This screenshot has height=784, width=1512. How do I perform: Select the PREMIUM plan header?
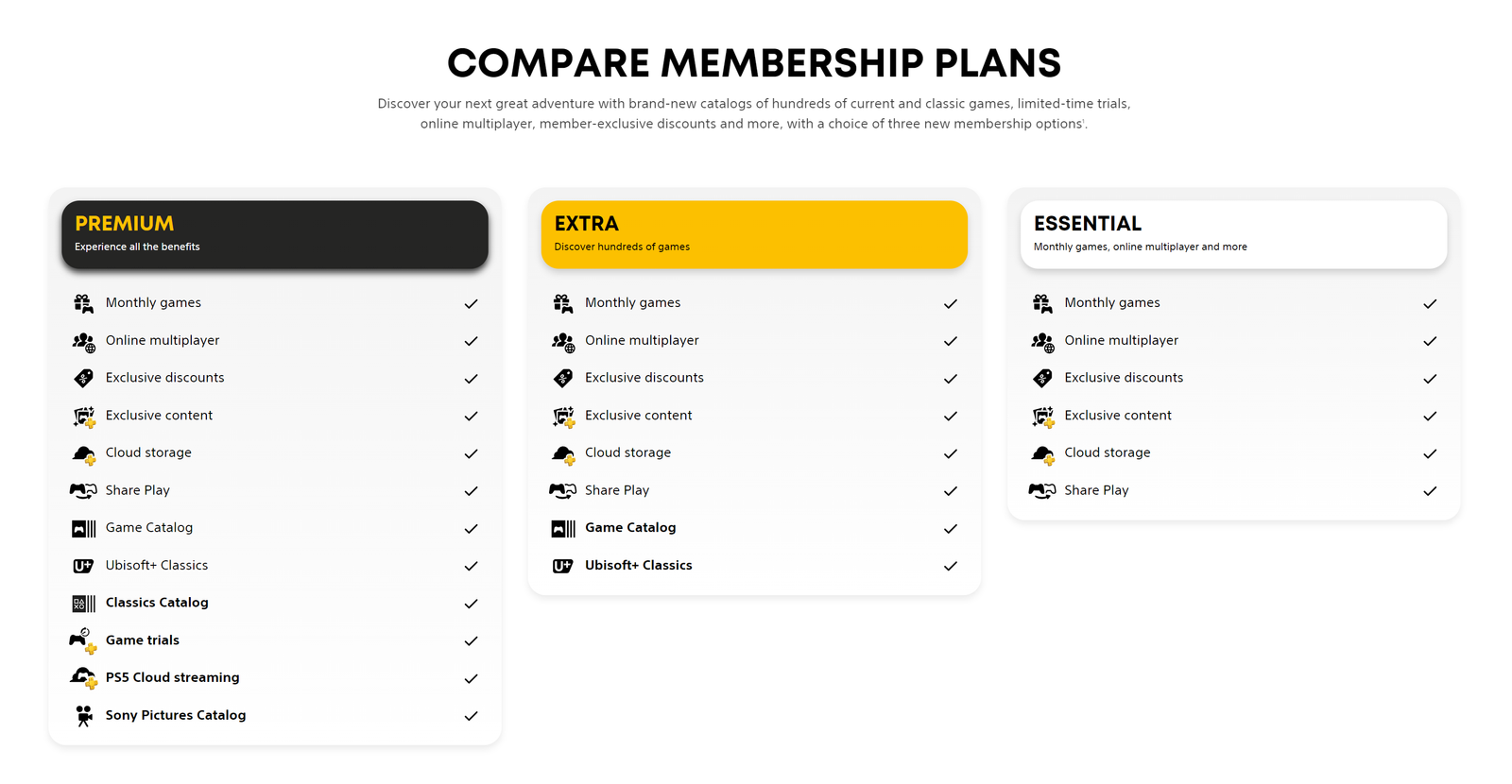(x=275, y=234)
